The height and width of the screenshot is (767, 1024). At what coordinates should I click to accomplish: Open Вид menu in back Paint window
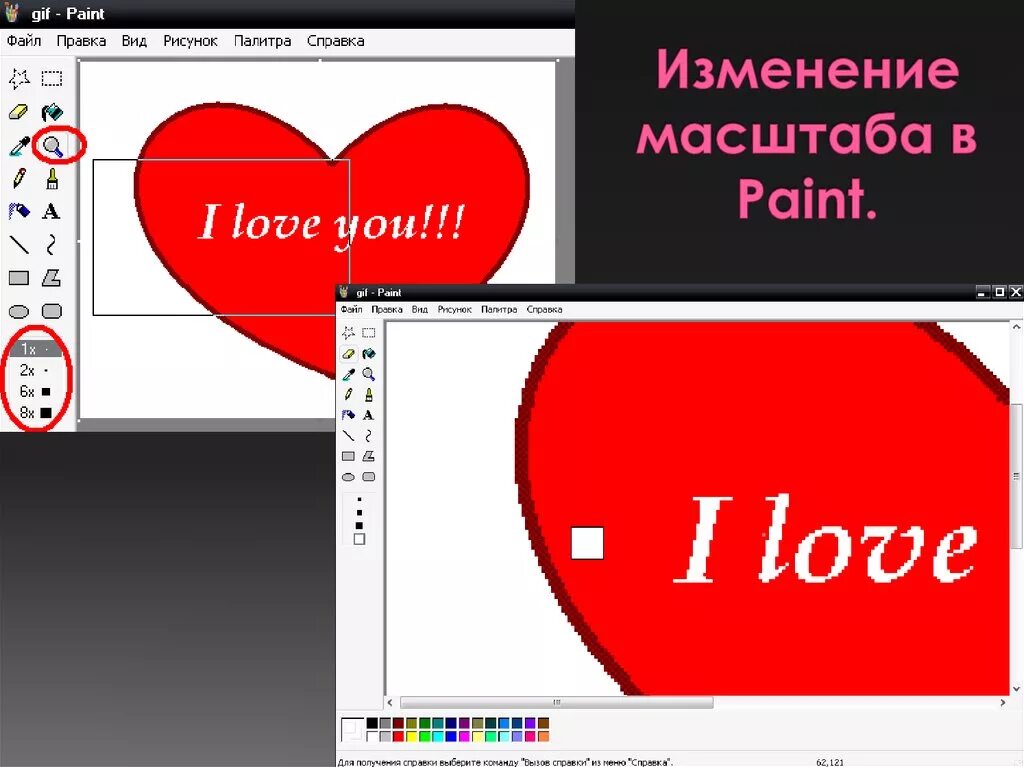tap(134, 41)
